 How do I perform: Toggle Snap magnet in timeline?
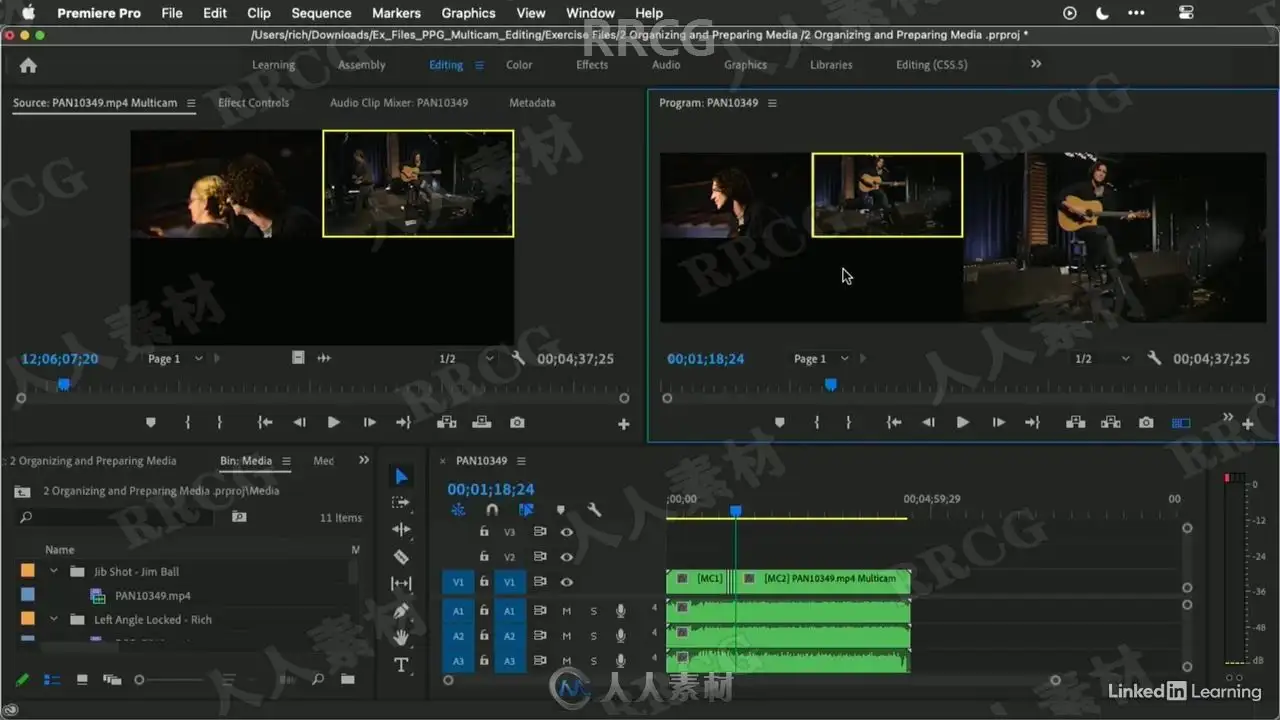coord(492,510)
